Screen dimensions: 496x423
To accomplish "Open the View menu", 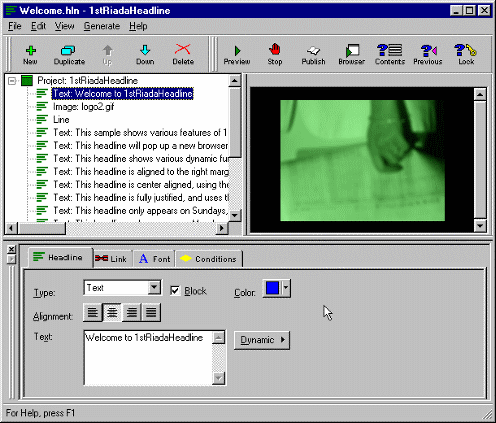I will [x=64, y=26].
